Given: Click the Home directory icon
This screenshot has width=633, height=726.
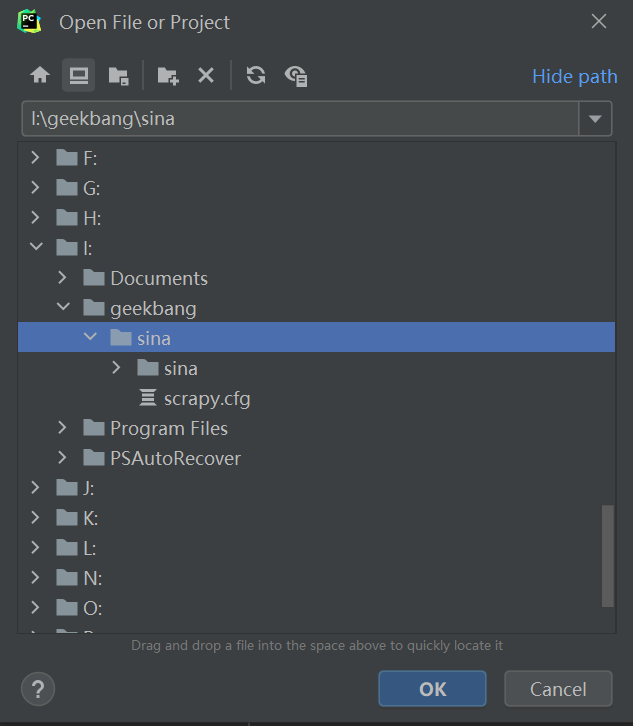Looking at the screenshot, I should (40, 75).
